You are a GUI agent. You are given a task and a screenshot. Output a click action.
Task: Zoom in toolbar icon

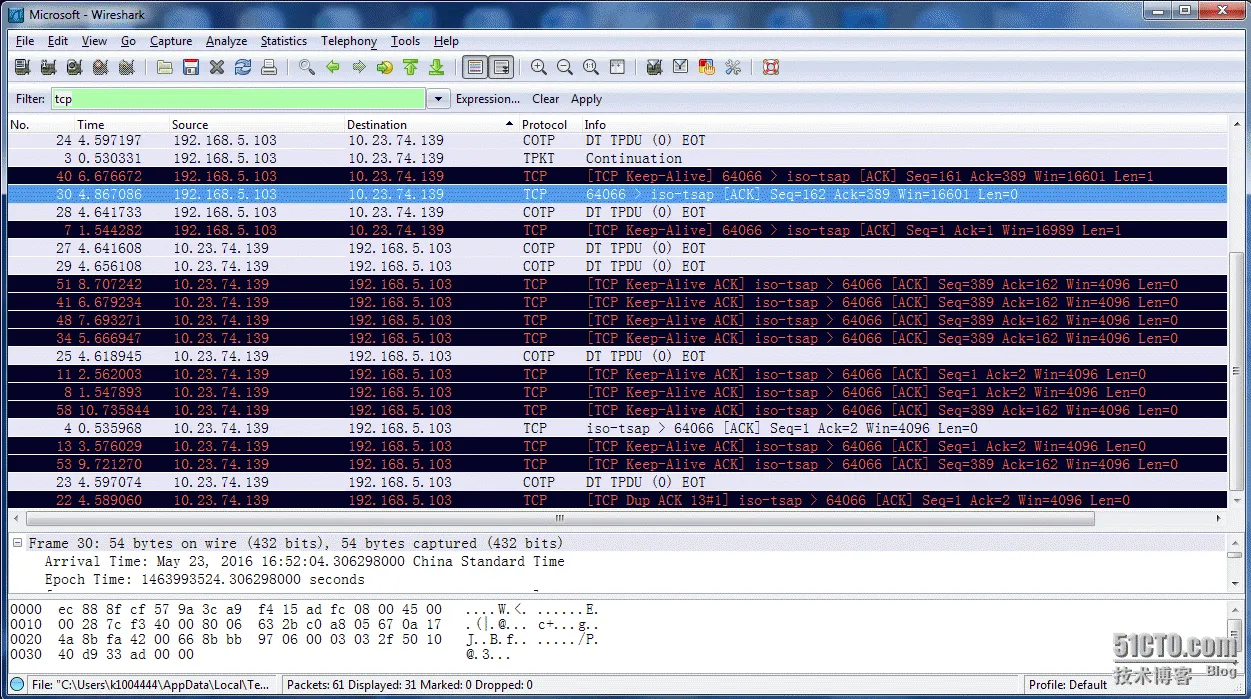point(539,67)
